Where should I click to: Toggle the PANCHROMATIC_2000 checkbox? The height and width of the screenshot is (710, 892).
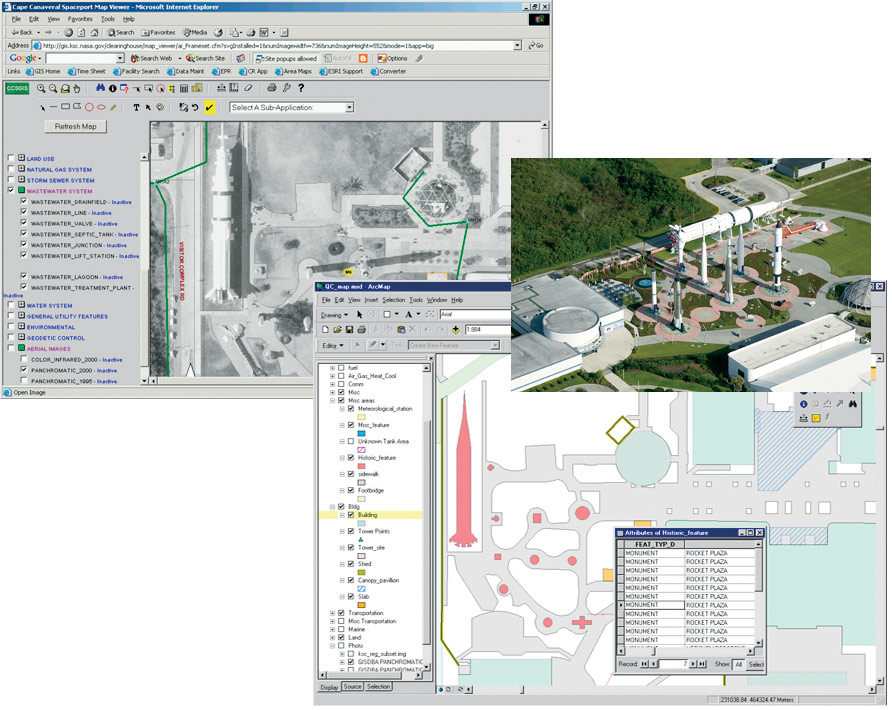23,370
